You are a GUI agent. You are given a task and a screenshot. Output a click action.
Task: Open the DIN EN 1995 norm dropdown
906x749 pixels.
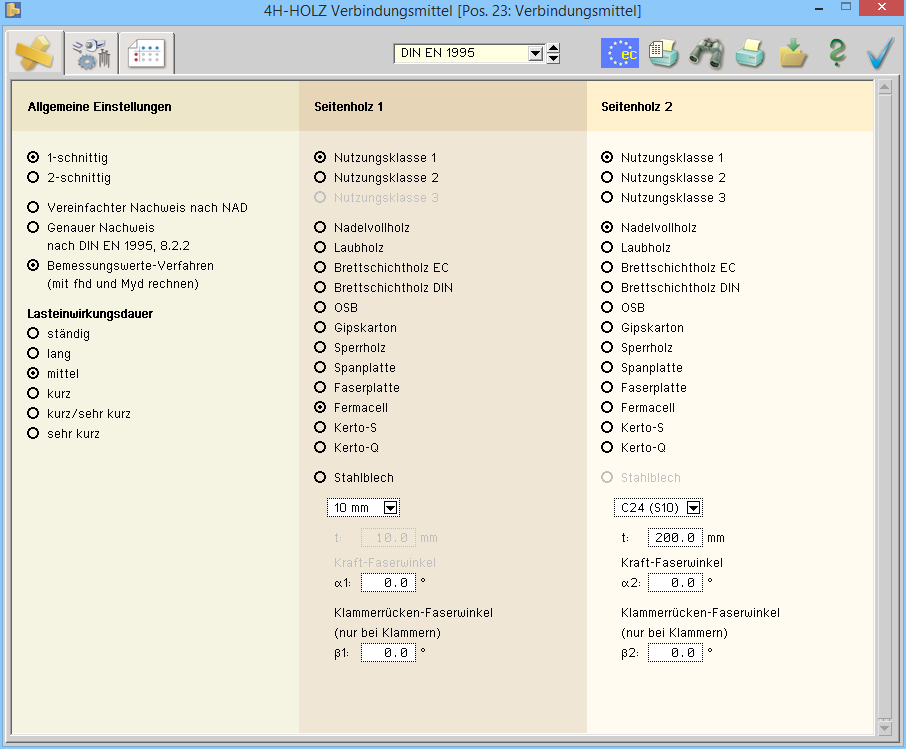pos(534,53)
